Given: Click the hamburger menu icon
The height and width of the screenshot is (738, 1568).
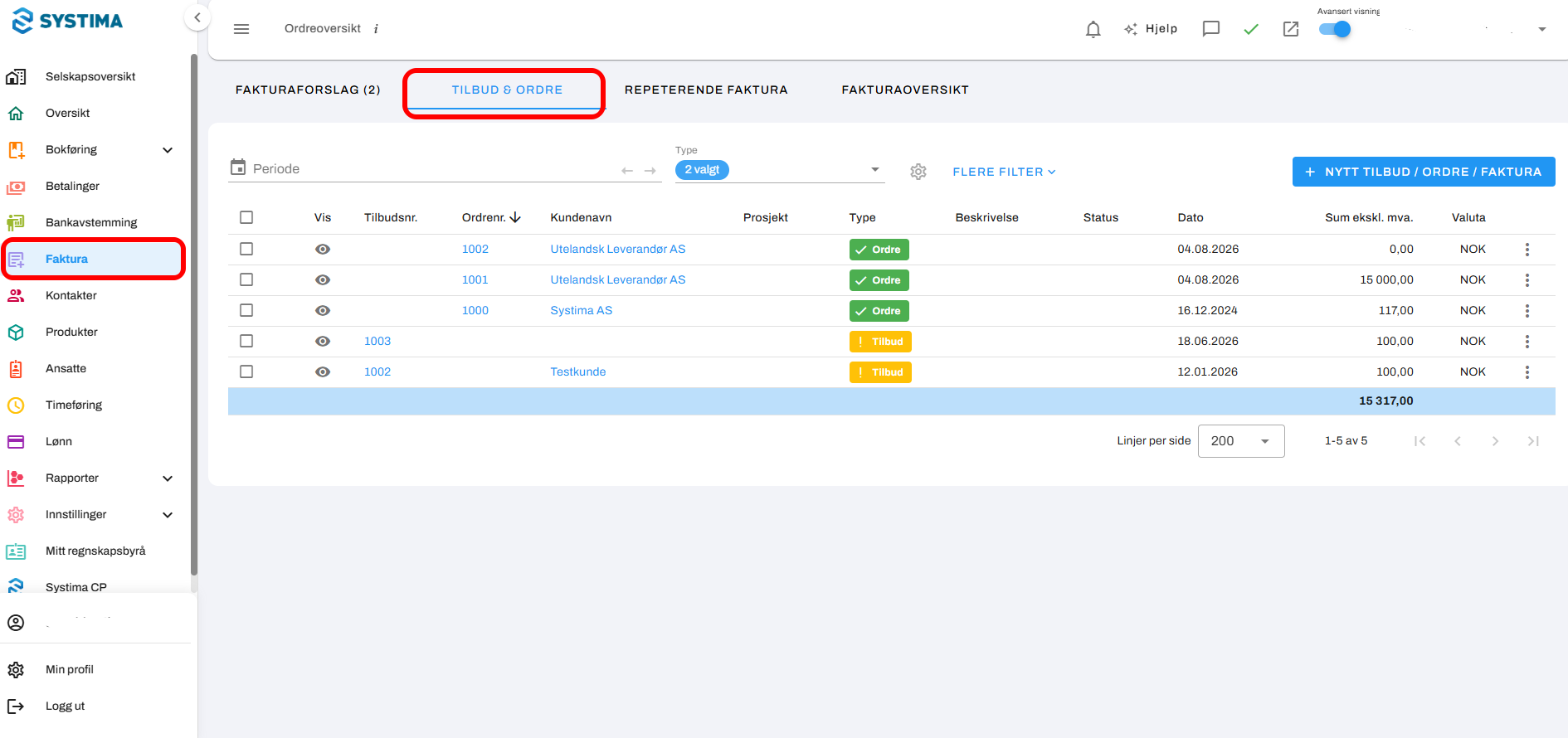Looking at the screenshot, I should 241,29.
